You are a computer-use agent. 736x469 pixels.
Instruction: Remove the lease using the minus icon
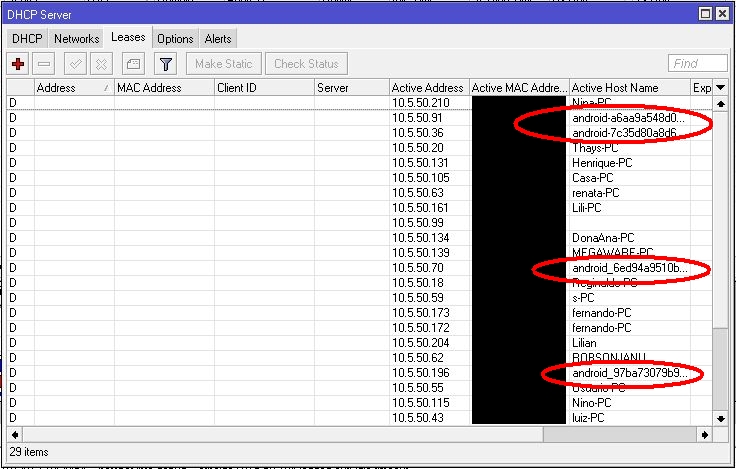(x=44, y=64)
